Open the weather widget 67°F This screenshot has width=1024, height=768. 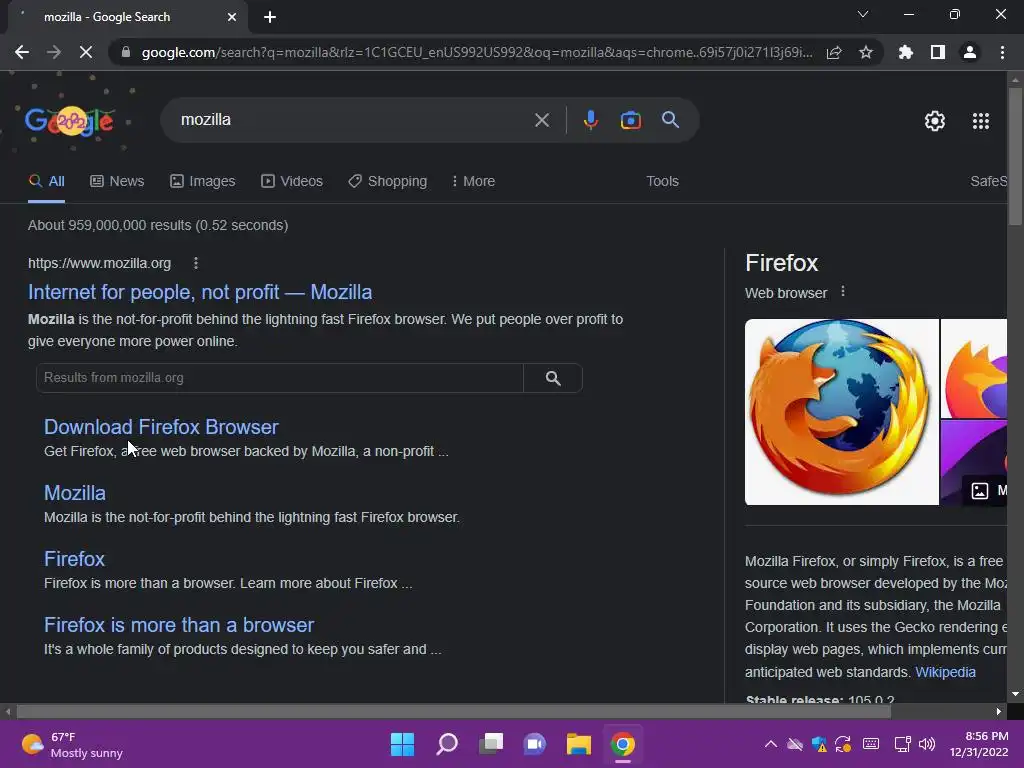[72, 744]
